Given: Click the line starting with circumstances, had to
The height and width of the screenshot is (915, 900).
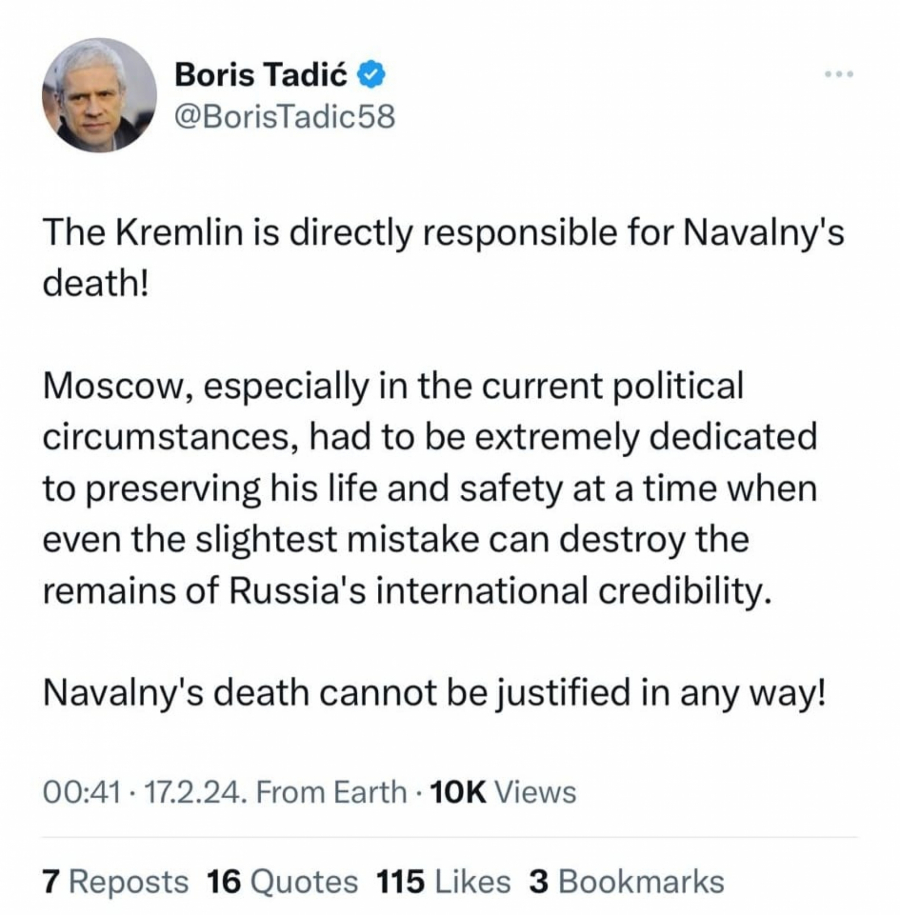Looking at the screenshot, I should 430,436.
